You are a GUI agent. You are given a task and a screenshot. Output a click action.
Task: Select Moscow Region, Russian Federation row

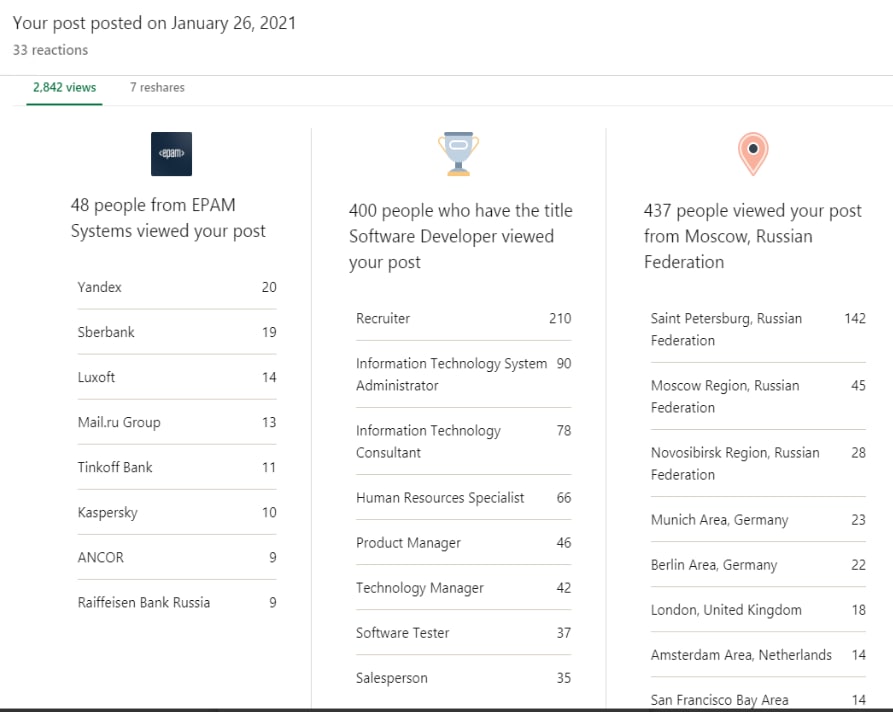758,396
